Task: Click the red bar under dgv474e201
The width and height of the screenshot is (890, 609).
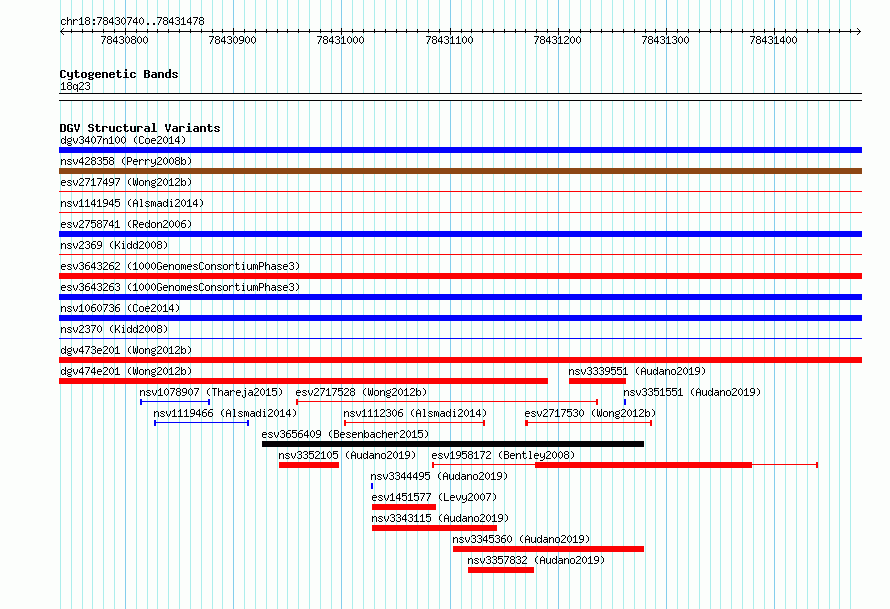Action: 303,381
